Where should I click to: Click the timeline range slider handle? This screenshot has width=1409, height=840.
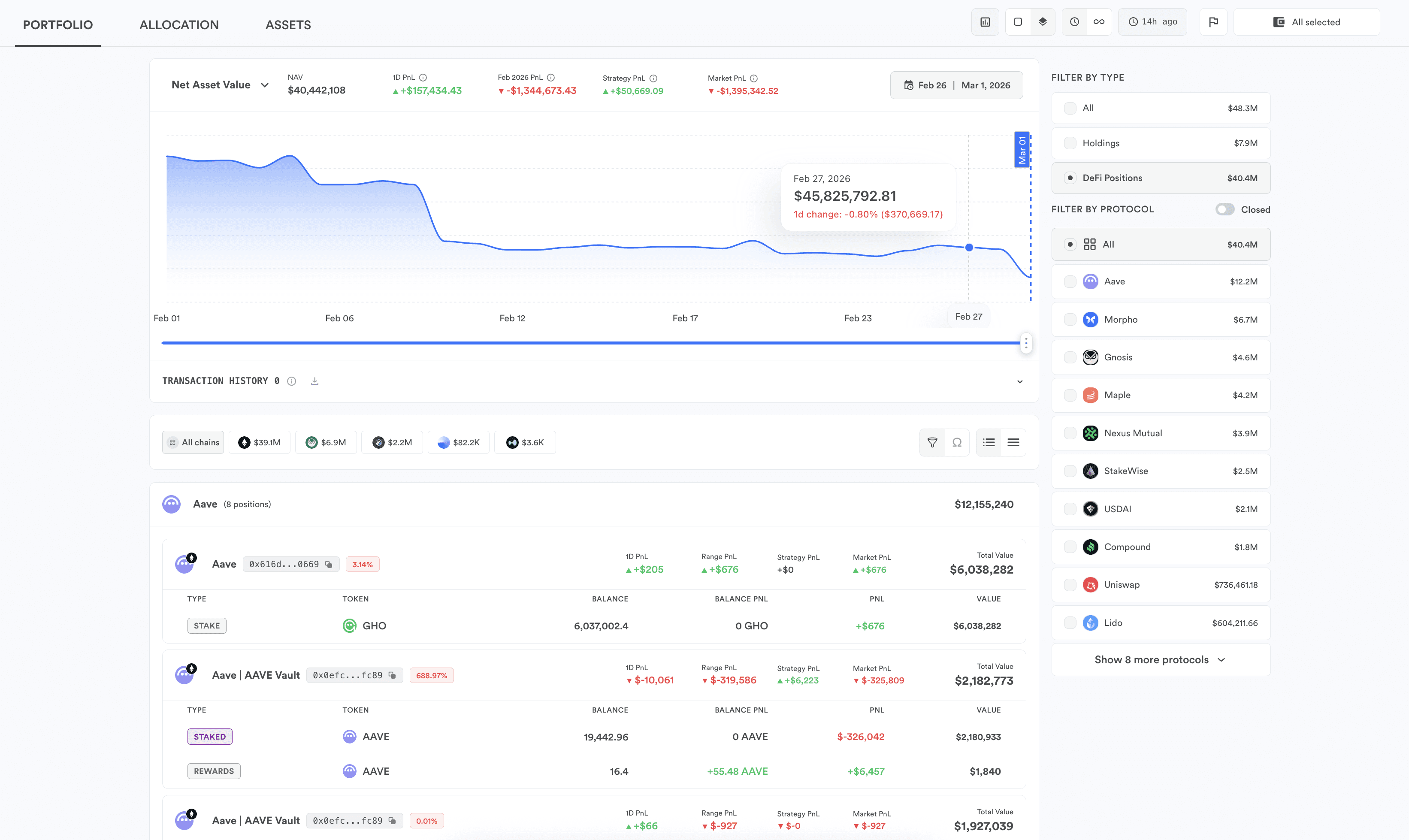coord(1026,343)
